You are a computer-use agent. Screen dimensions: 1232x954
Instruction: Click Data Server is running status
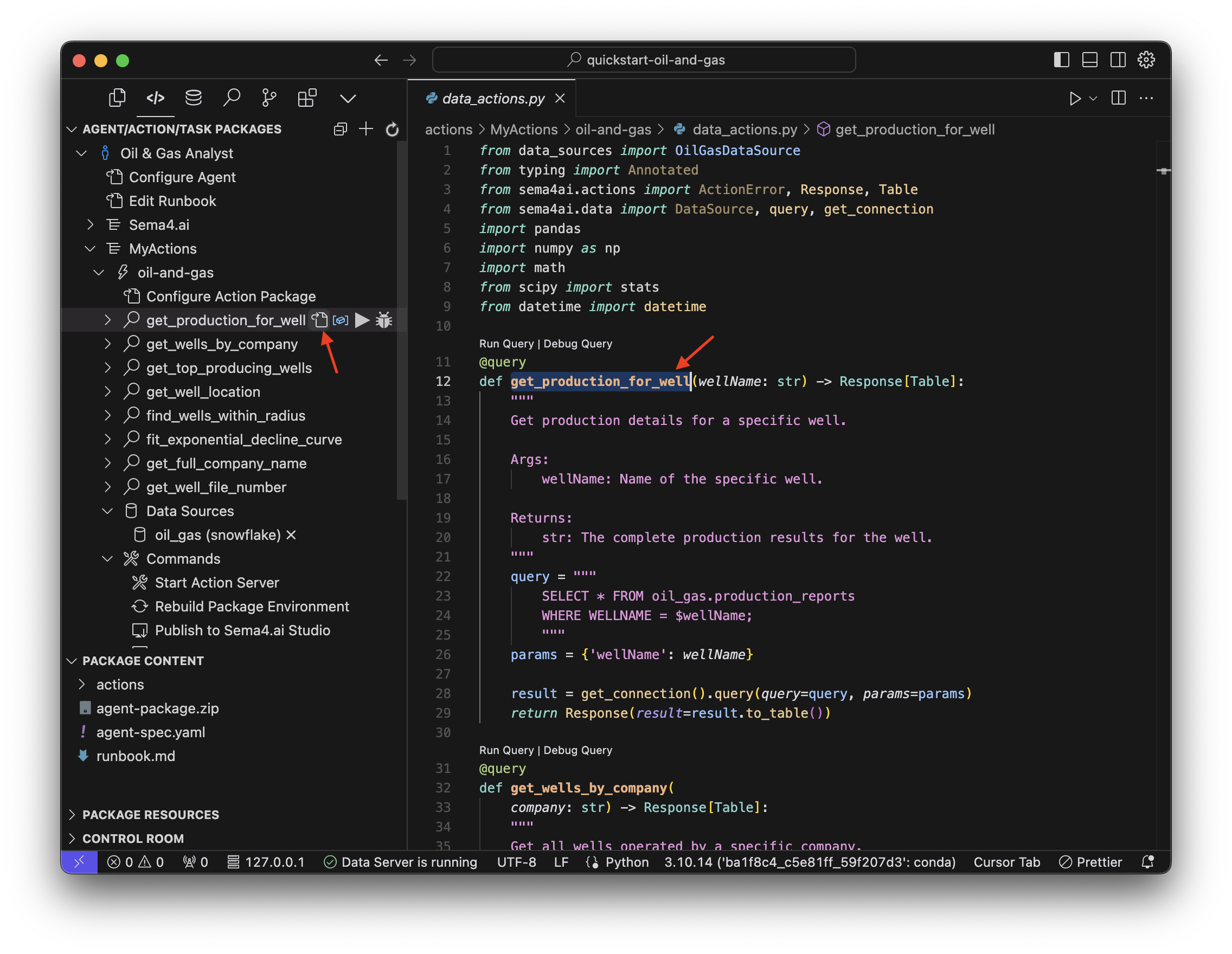click(401, 862)
